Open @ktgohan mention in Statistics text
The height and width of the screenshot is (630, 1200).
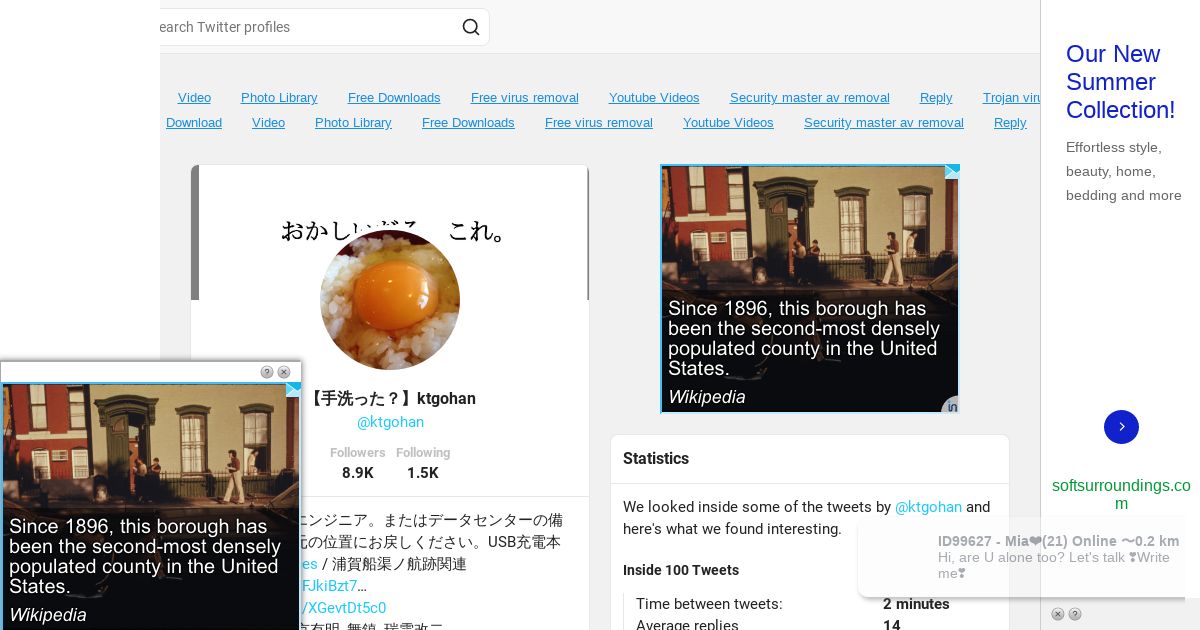click(x=928, y=507)
